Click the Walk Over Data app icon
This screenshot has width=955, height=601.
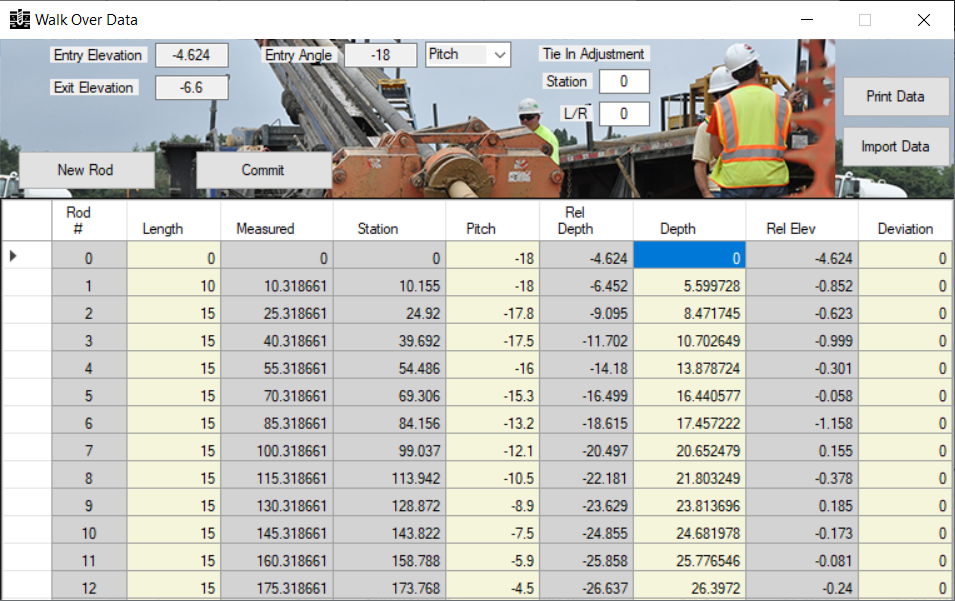pos(19,19)
